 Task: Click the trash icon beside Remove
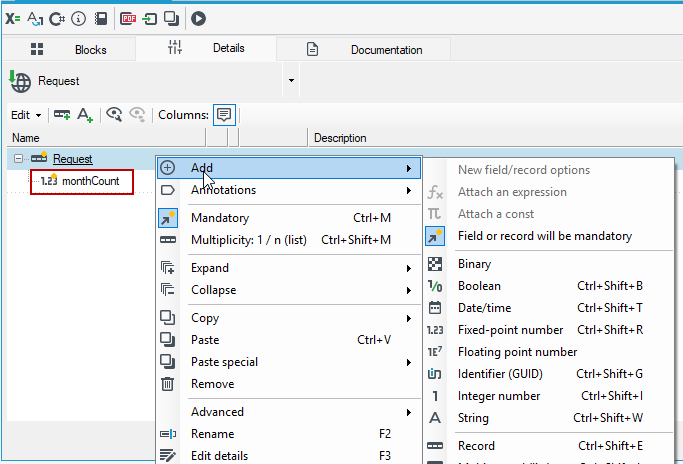tap(168, 384)
